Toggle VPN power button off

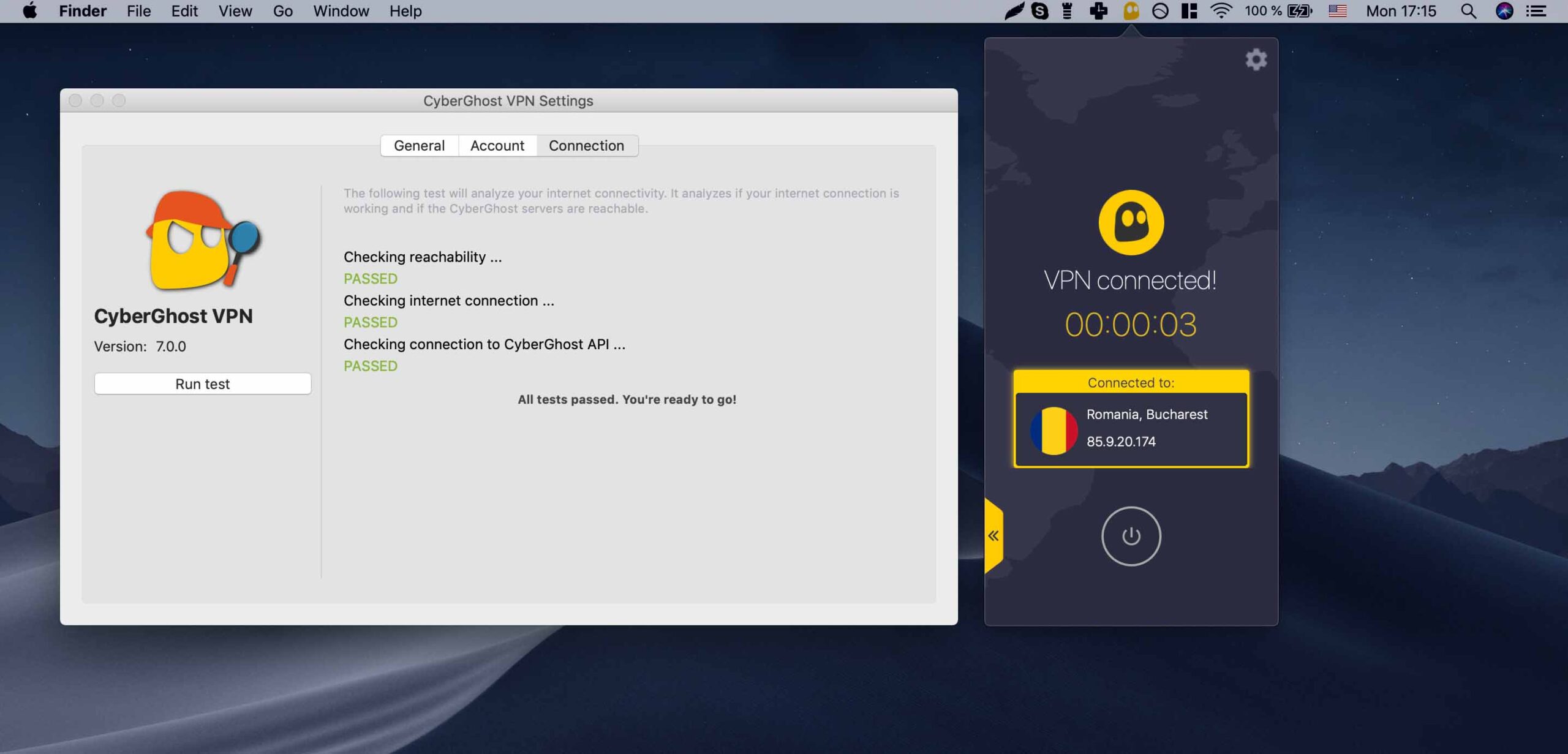(x=1131, y=536)
